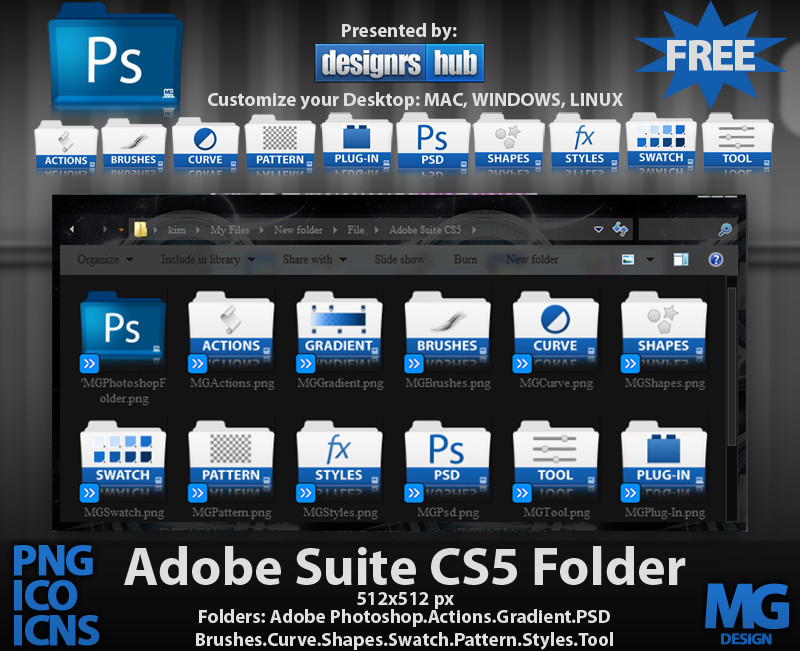
Task: Click the Slide show toolbar button
Action: [399, 260]
